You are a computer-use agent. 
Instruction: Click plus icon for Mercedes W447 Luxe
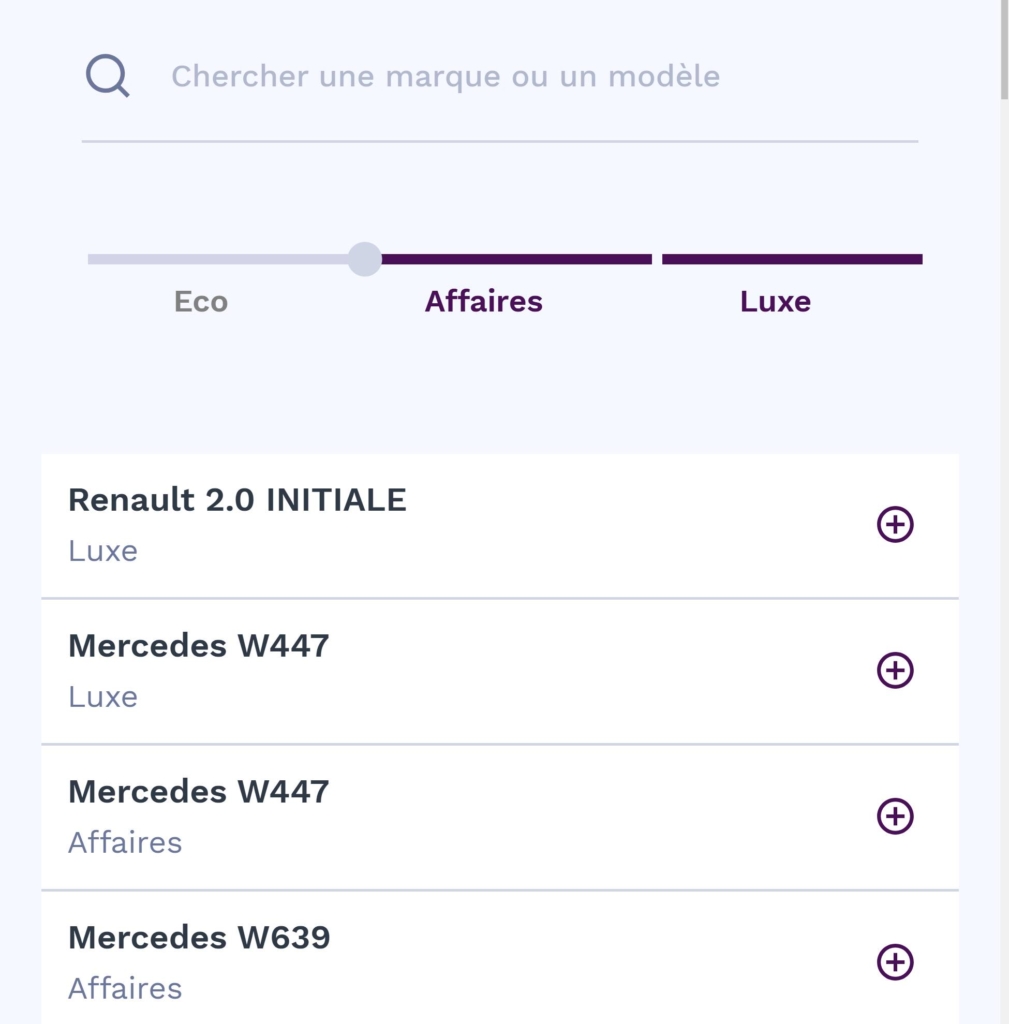coord(895,670)
